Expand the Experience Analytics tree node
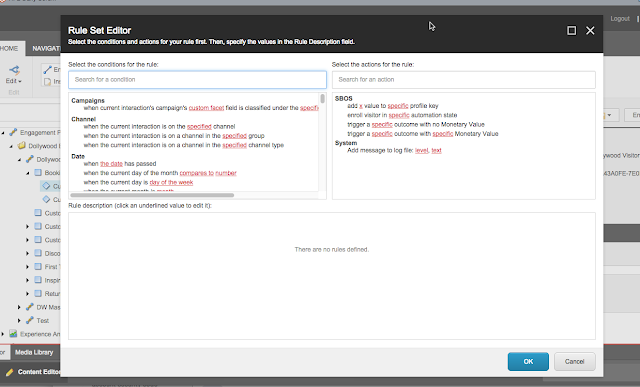The height and width of the screenshot is (387, 640). click(x=3, y=334)
